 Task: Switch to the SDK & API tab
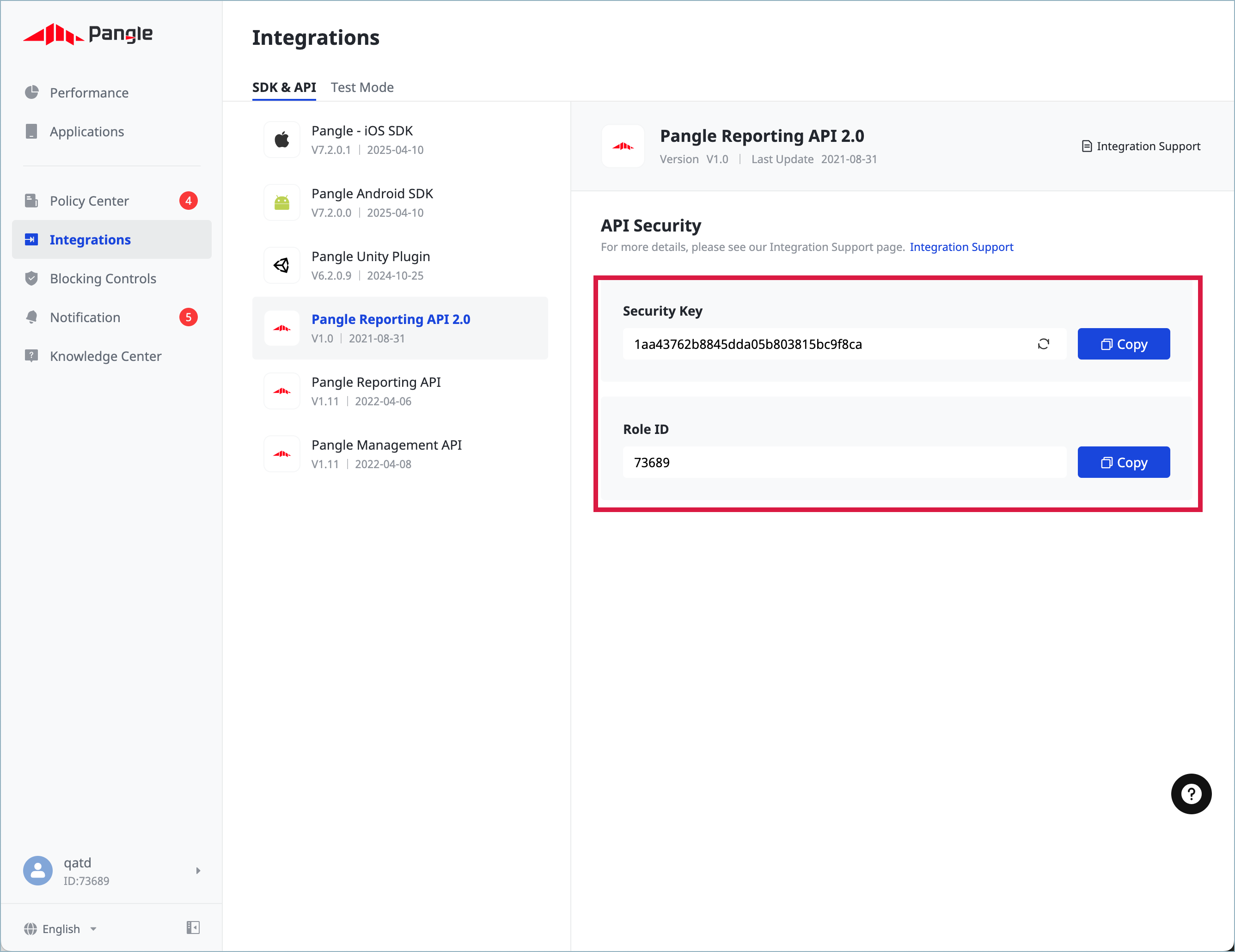[x=284, y=88]
